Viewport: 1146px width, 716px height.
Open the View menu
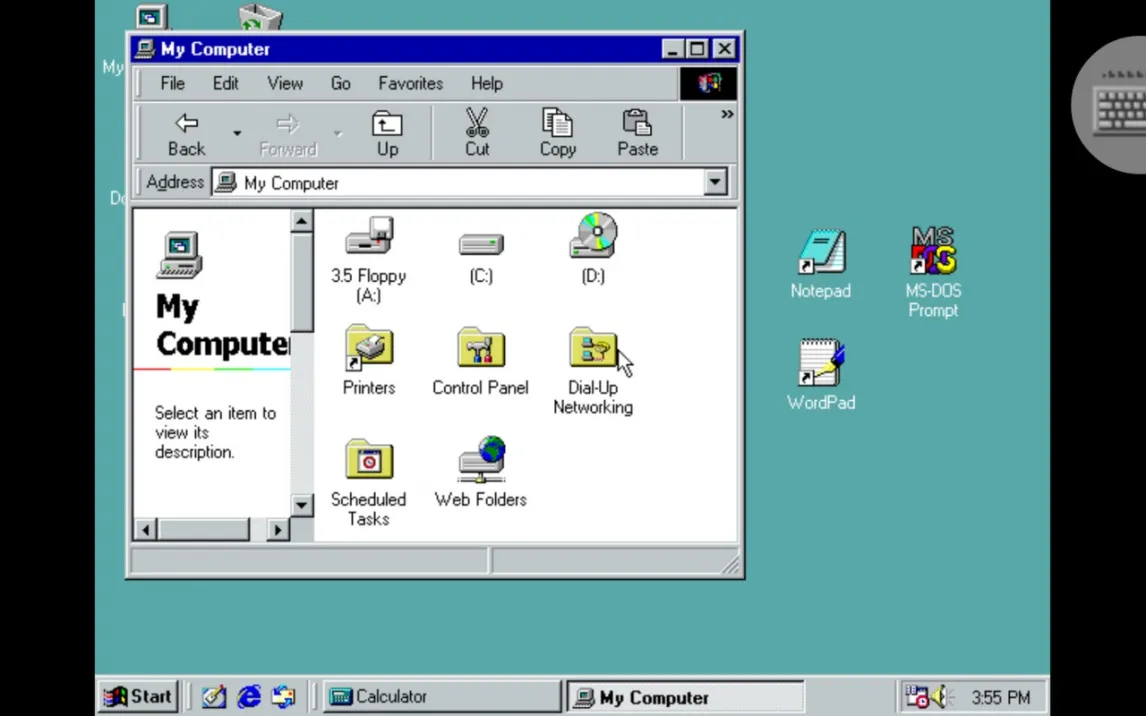coord(284,84)
